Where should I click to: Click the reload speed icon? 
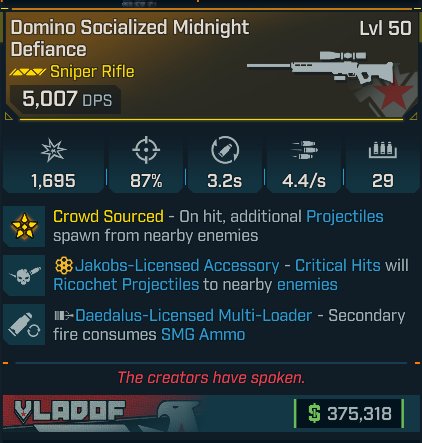tap(225, 150)
